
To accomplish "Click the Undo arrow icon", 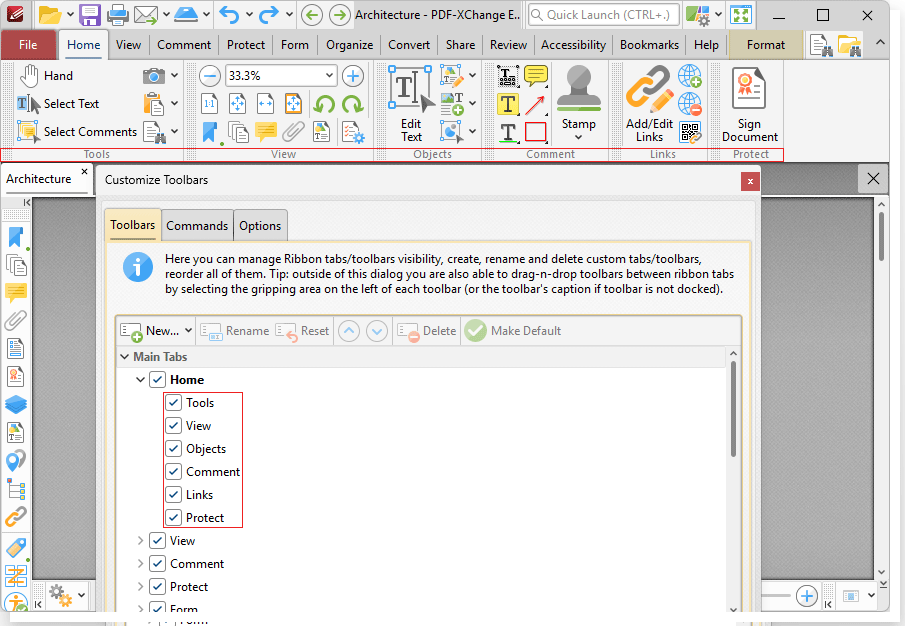I will click(x=230, y=15).
